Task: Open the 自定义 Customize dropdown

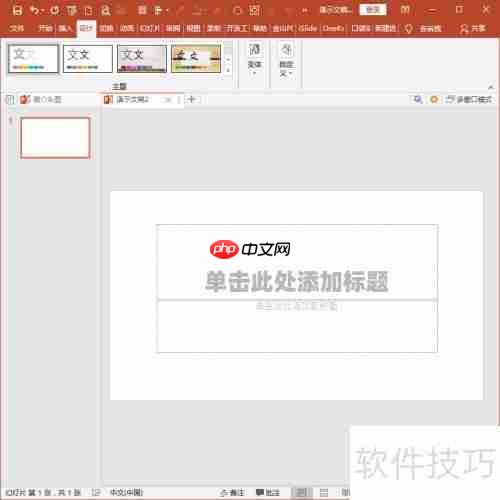Action: tap(286, 60)
